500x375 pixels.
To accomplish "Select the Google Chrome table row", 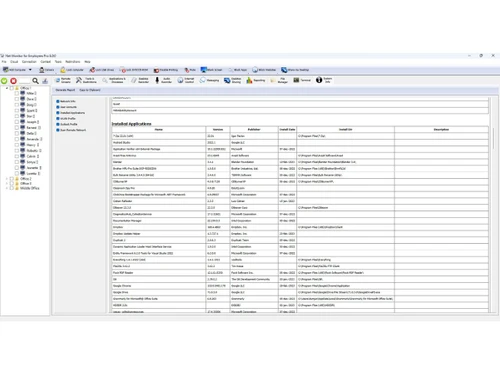I will click(300, 286).
